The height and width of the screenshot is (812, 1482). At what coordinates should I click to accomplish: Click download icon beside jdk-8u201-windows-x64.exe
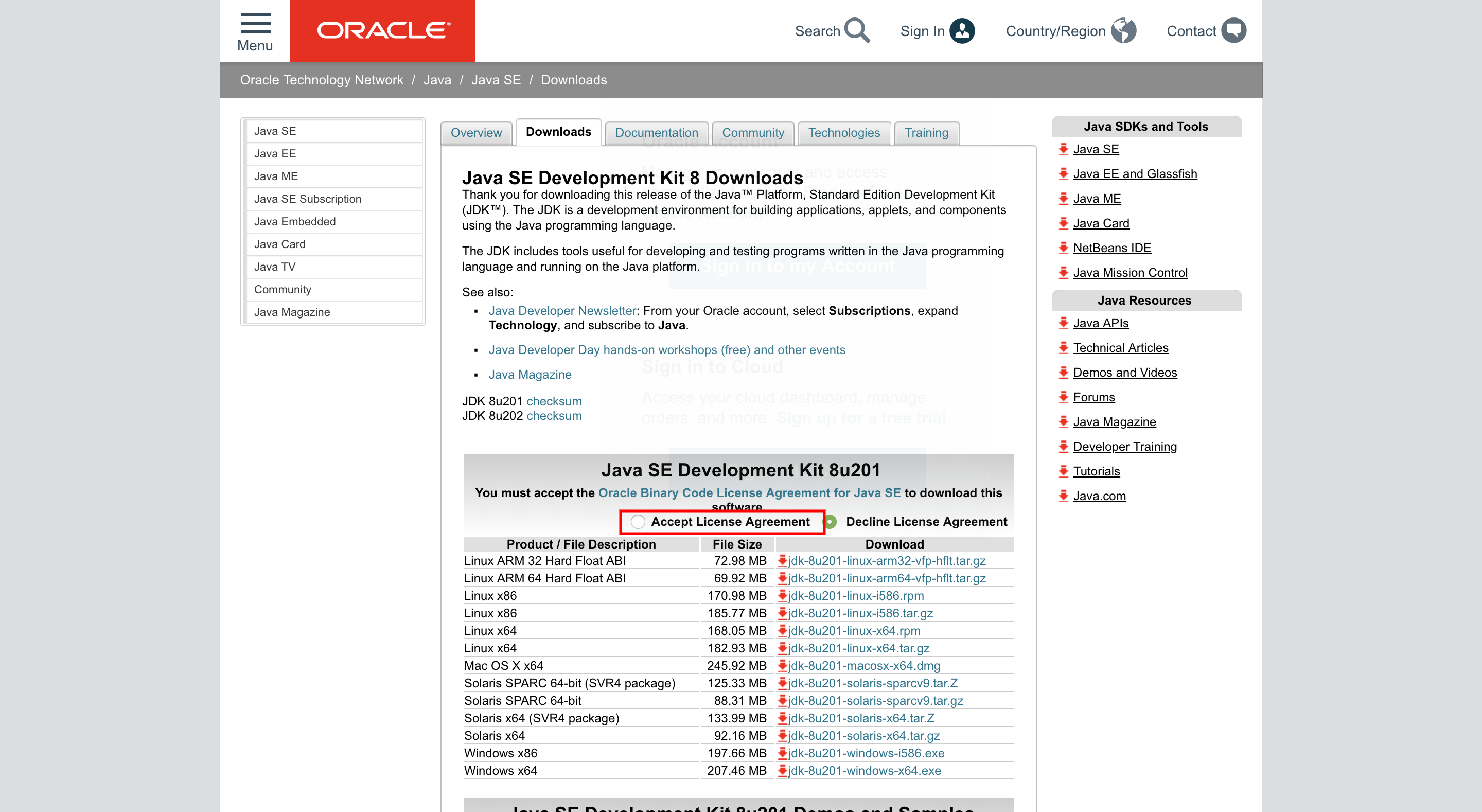782,771
